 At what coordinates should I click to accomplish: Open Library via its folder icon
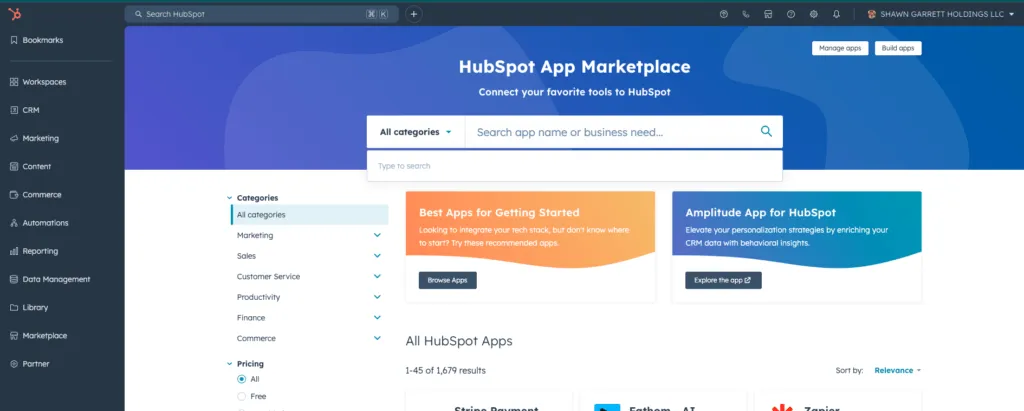pyautogui.click(x=14, y=307)
